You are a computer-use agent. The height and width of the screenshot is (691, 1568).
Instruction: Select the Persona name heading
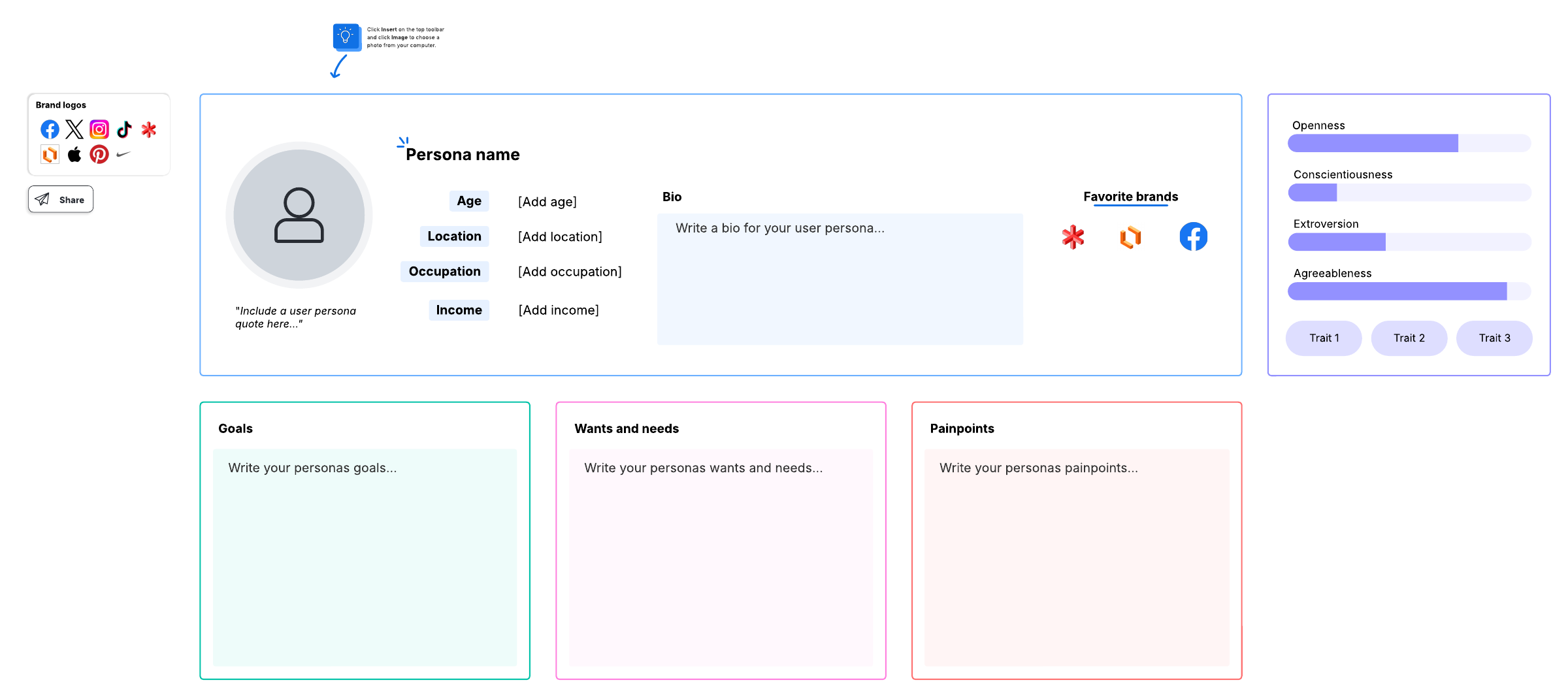point(463,155)
